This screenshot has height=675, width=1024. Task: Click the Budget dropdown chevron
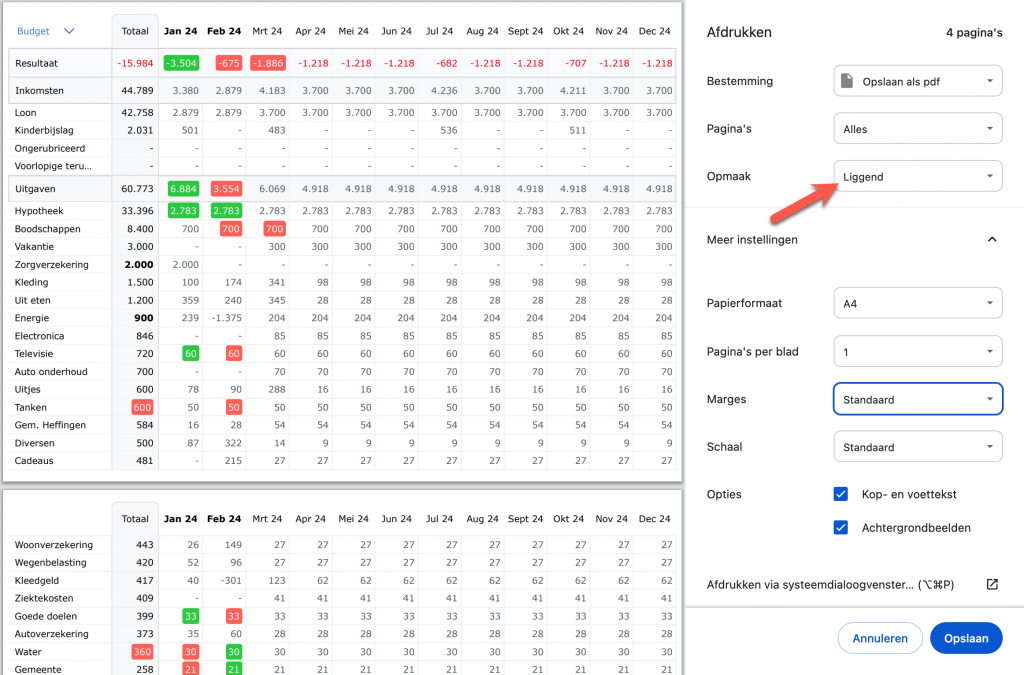click(x=69, y=32)
